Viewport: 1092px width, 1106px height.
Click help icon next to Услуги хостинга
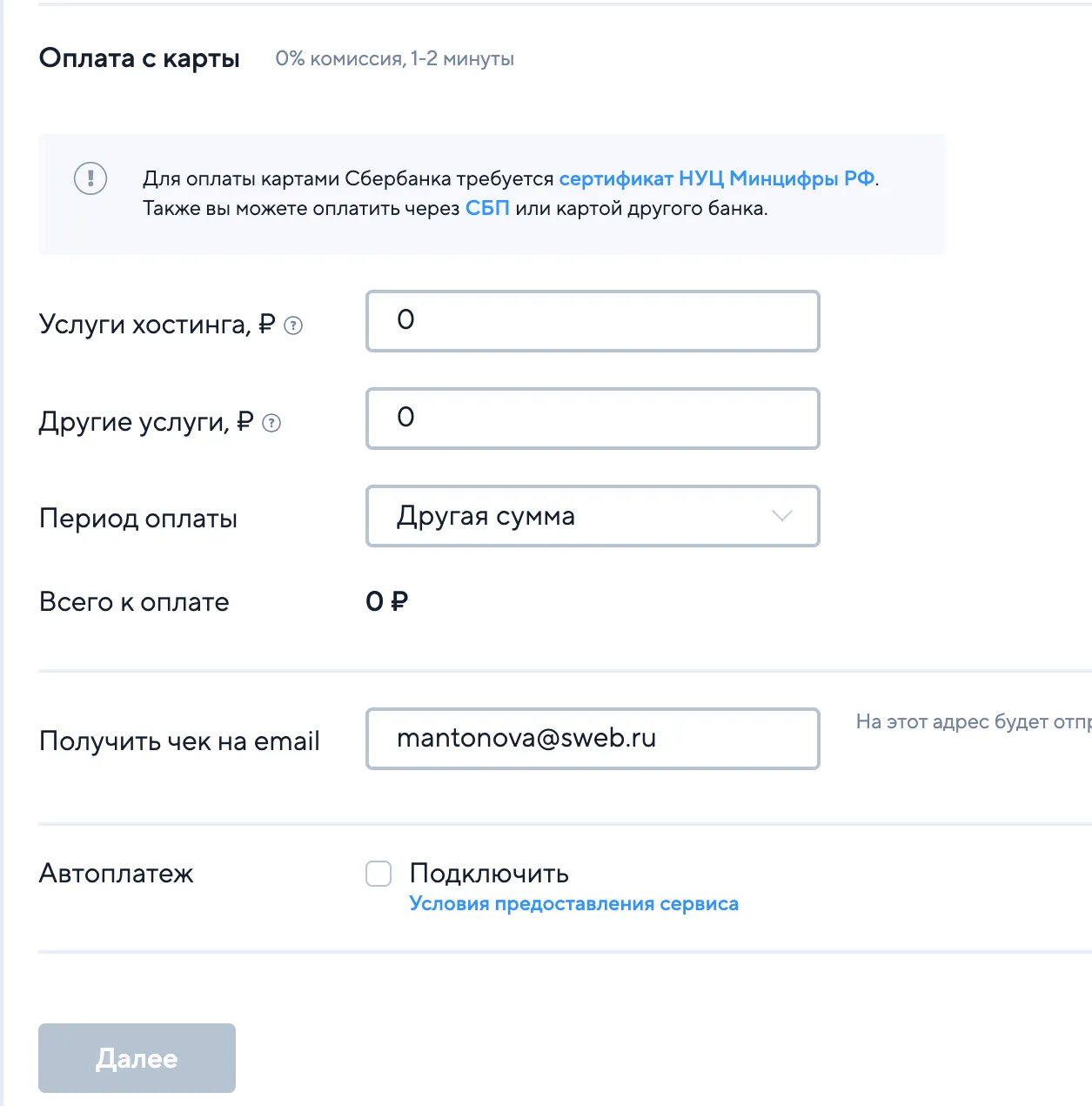point(294,326)
